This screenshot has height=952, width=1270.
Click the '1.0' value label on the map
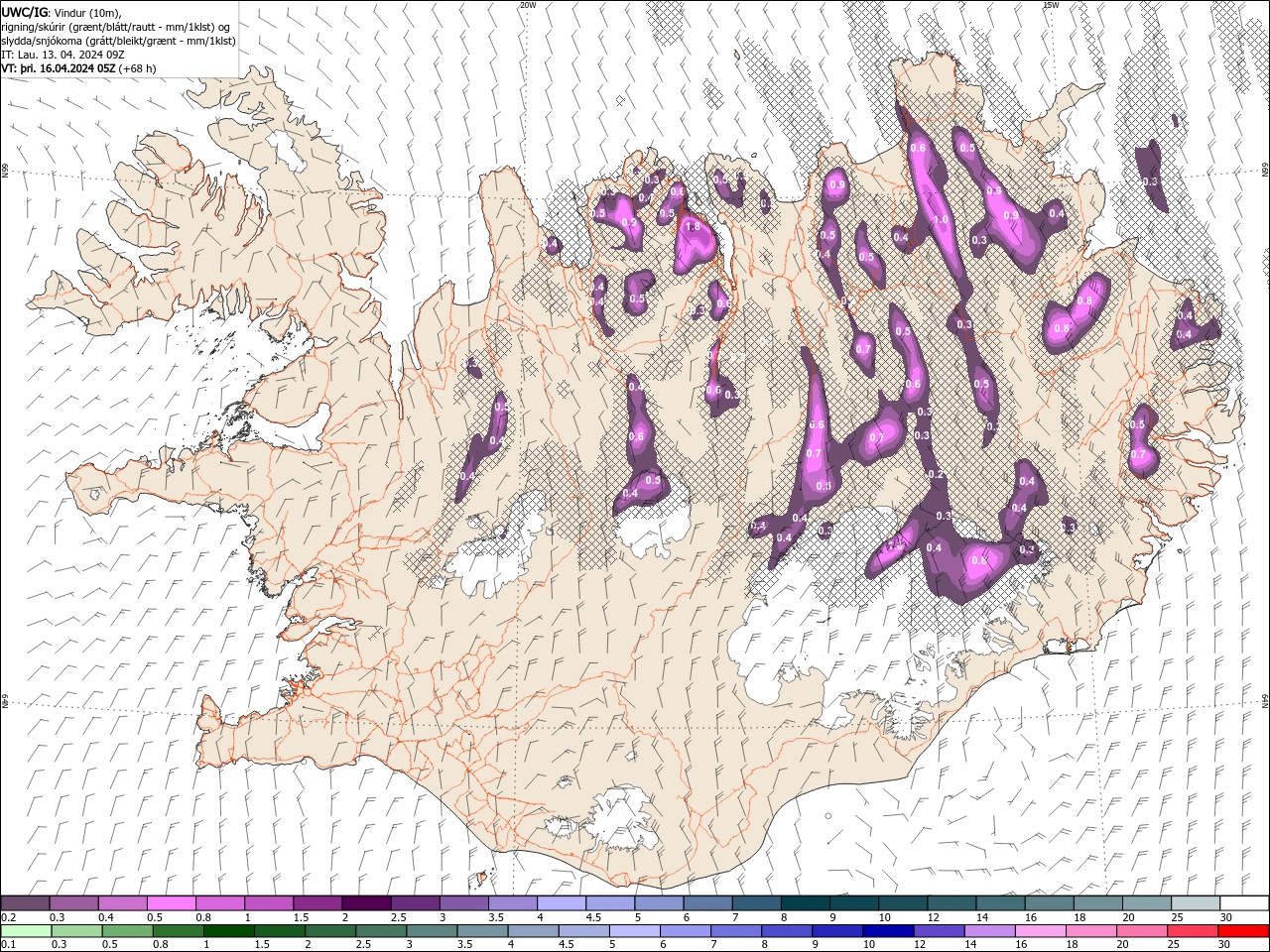pyautogui.click(x=941, y=220)
